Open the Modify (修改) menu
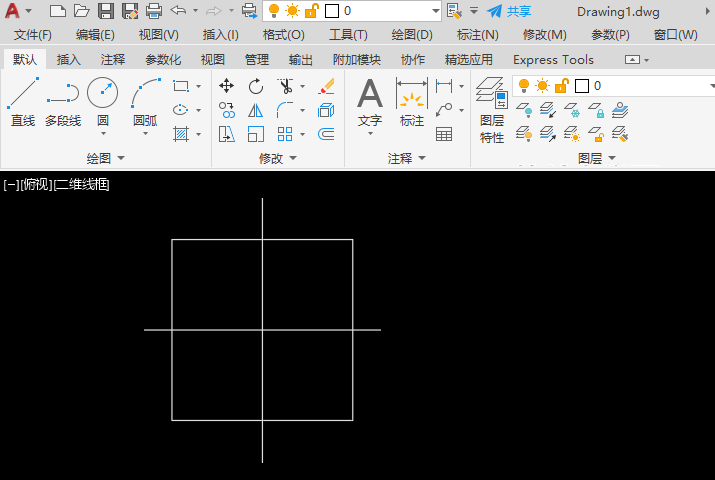 click(544, 35)
